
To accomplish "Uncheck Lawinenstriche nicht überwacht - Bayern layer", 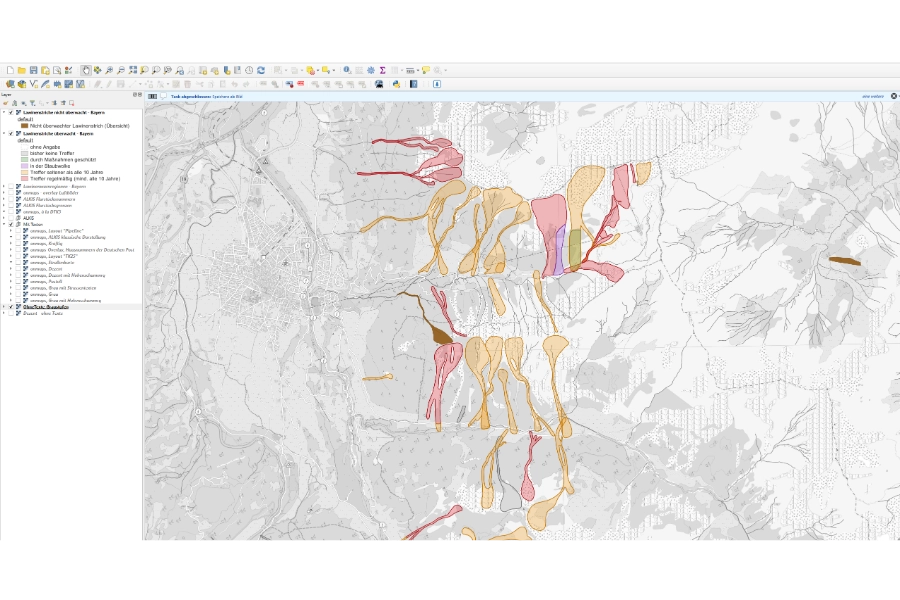I will [x=11, y=113].
